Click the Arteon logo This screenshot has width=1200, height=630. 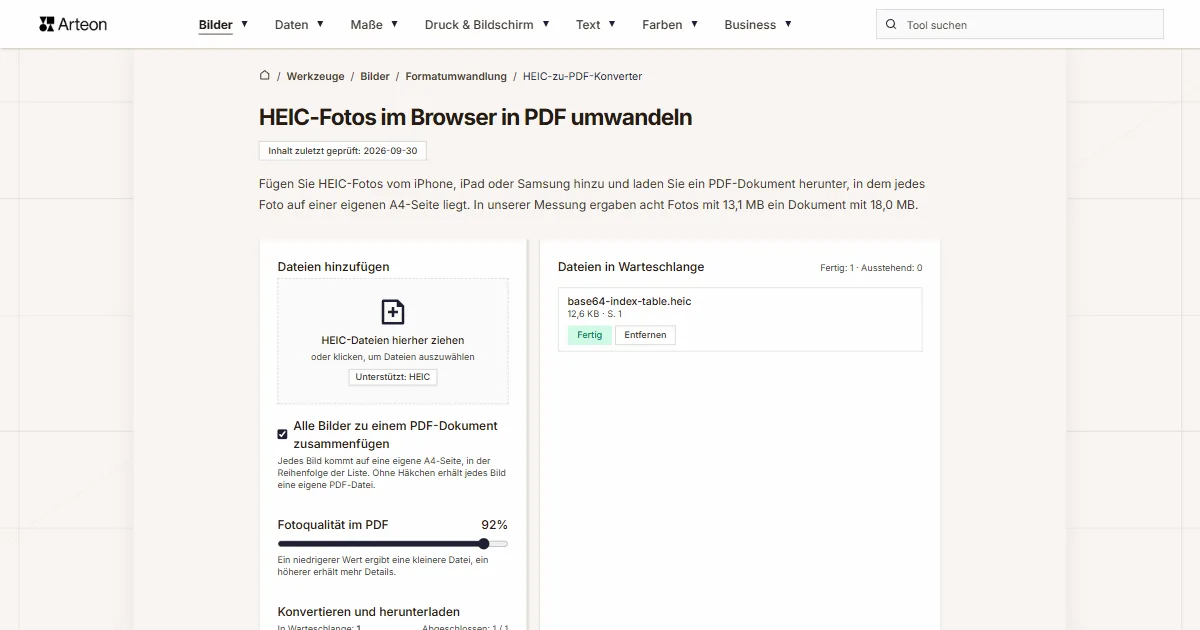point(73,24)
